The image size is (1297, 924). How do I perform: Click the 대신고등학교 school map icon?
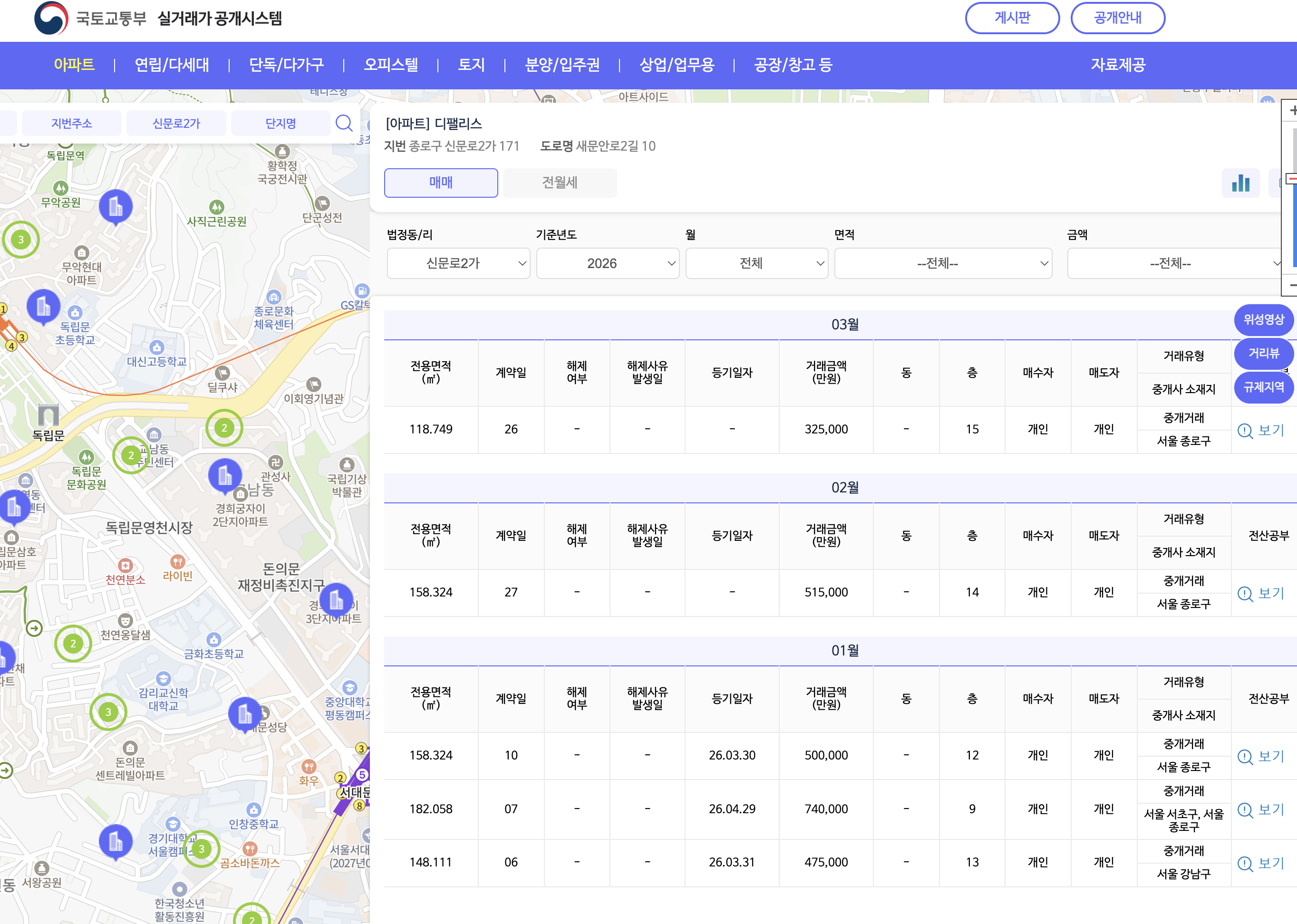pyautogui.click(x=156, y=347)
